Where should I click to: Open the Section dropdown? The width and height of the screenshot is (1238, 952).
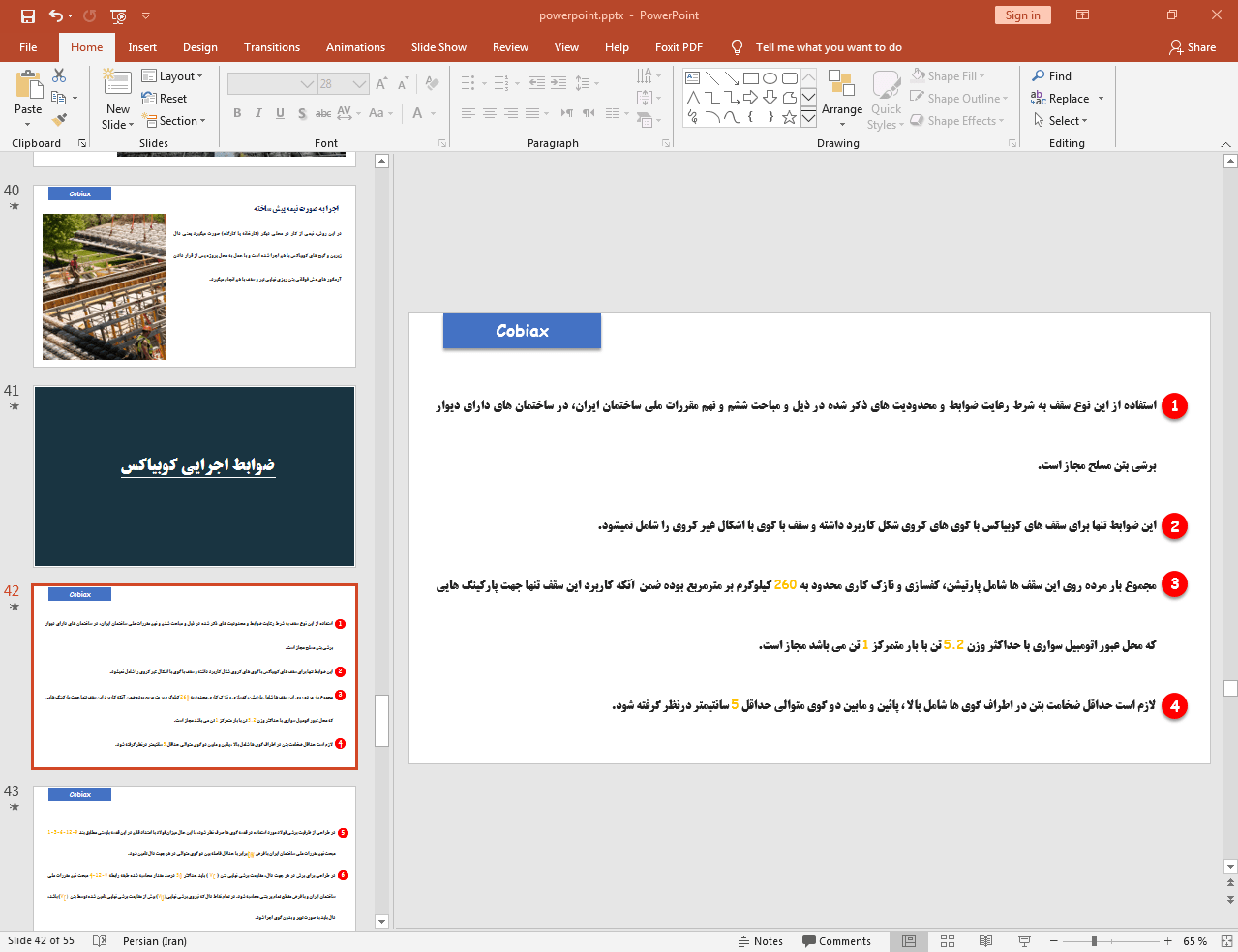click(174, 121)
